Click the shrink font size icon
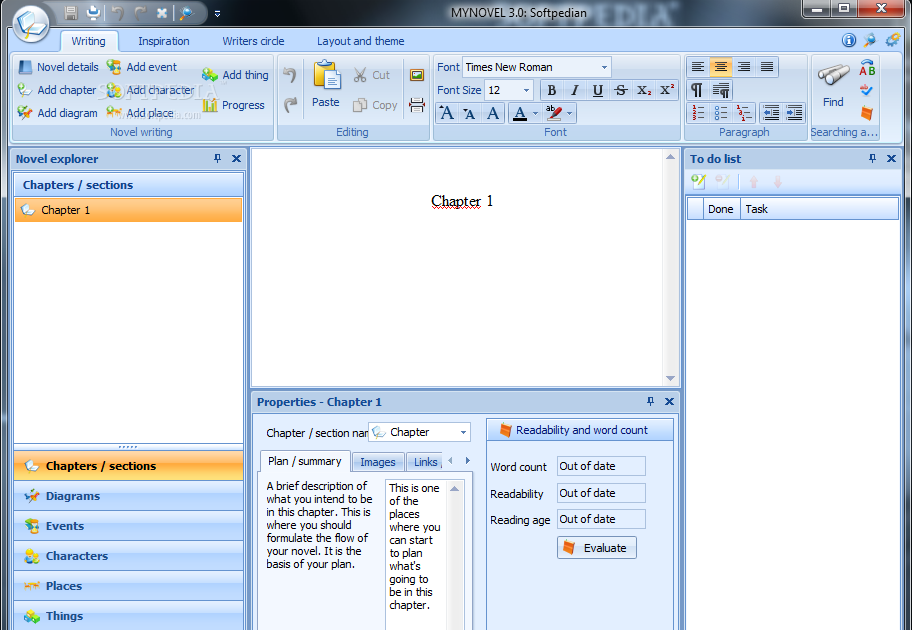The width and height of the screenshot is (912, 630). 469,113
